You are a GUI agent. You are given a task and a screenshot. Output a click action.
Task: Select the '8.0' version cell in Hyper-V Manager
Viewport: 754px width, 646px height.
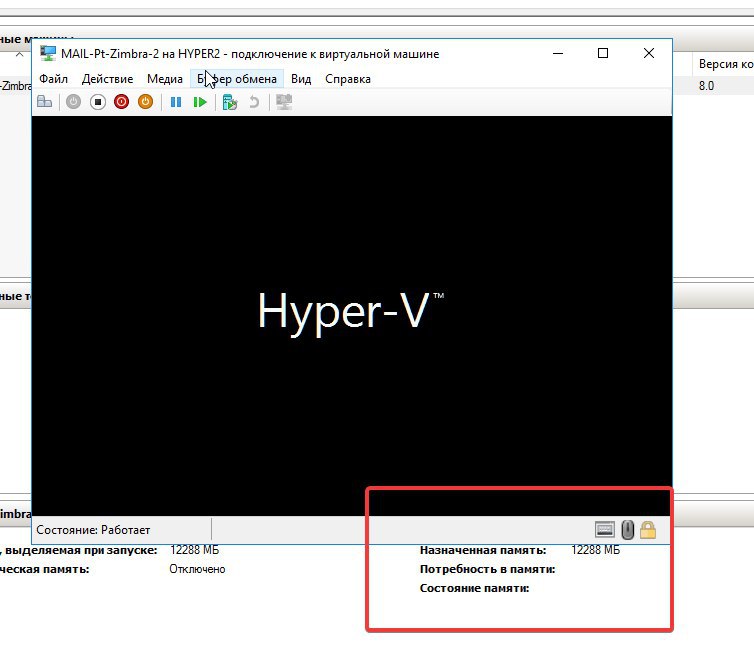coord(706,86)
